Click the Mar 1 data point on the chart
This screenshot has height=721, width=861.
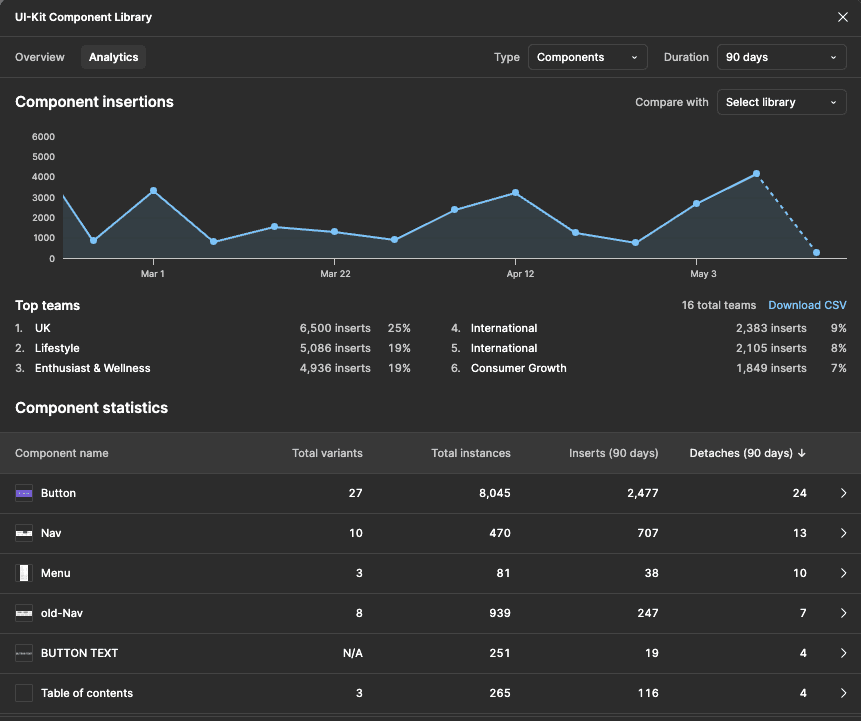tap(152, 190)
